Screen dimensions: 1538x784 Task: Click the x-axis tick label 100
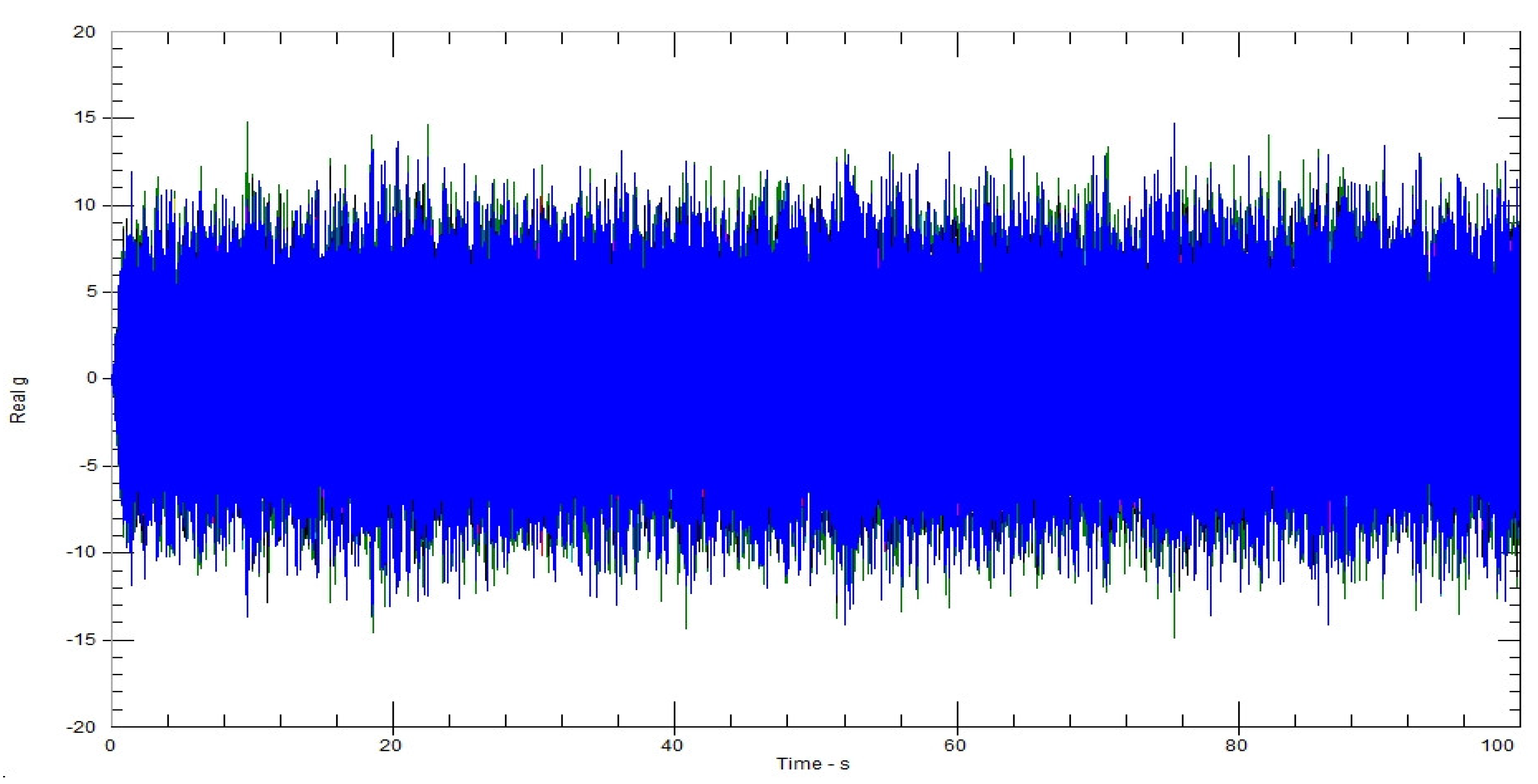(1498, 745)
